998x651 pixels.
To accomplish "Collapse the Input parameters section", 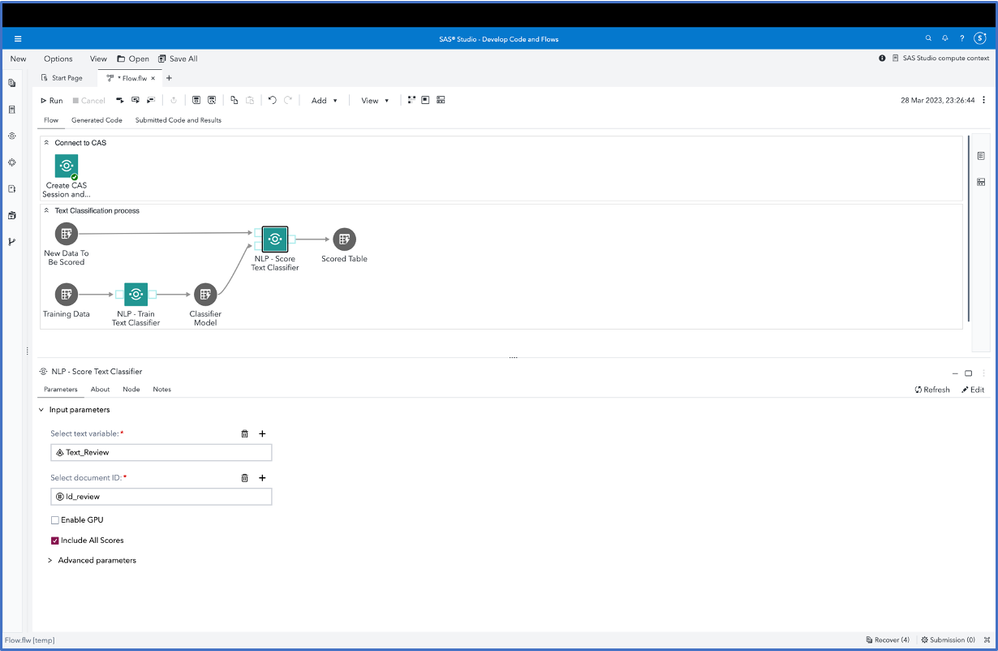I will (41, 410).
